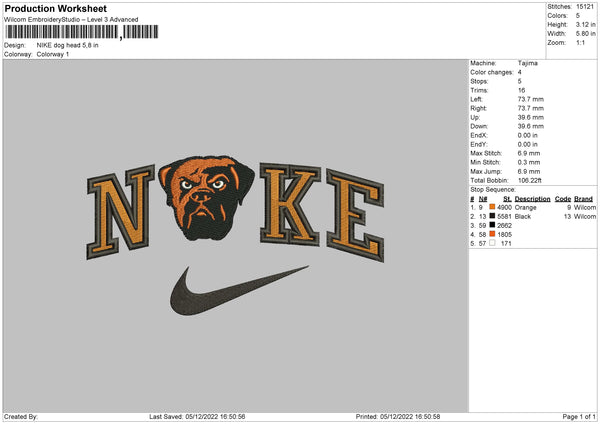Click the black swatch for stop 2

[x=492, y=216]
